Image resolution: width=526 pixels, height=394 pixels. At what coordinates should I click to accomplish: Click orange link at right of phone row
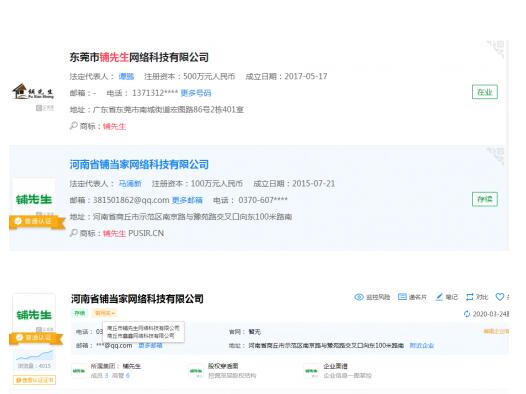[496, 332]
